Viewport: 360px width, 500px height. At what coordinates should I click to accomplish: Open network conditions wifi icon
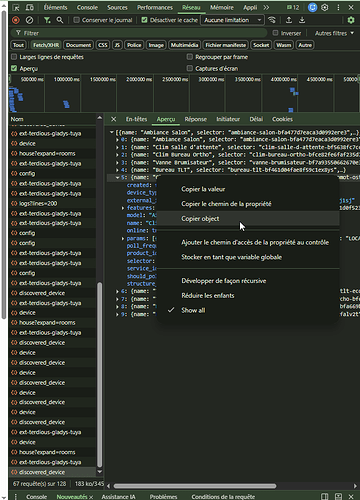coord(272,20)
